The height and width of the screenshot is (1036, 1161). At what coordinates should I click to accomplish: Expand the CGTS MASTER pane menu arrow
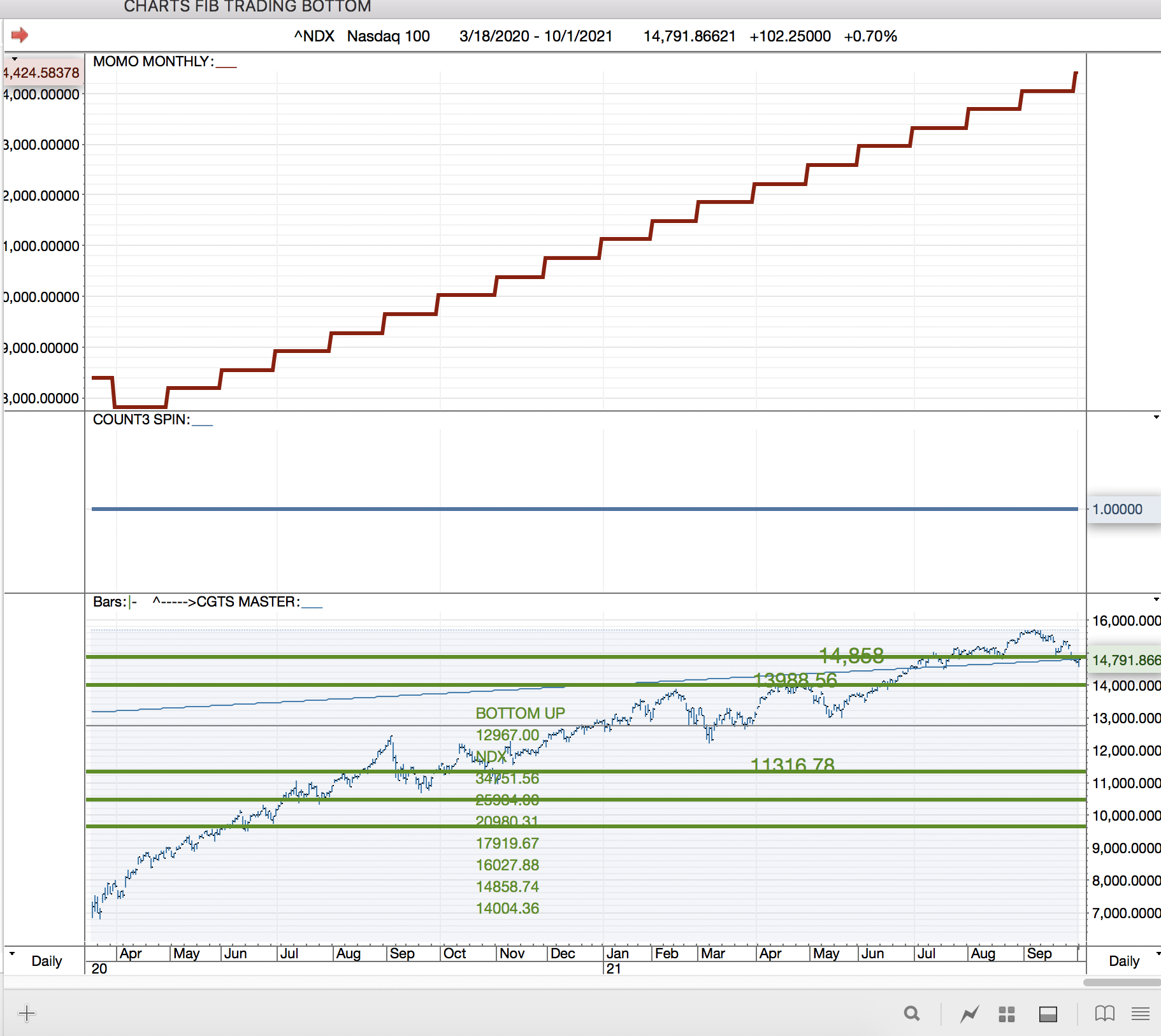[1156, 600]
